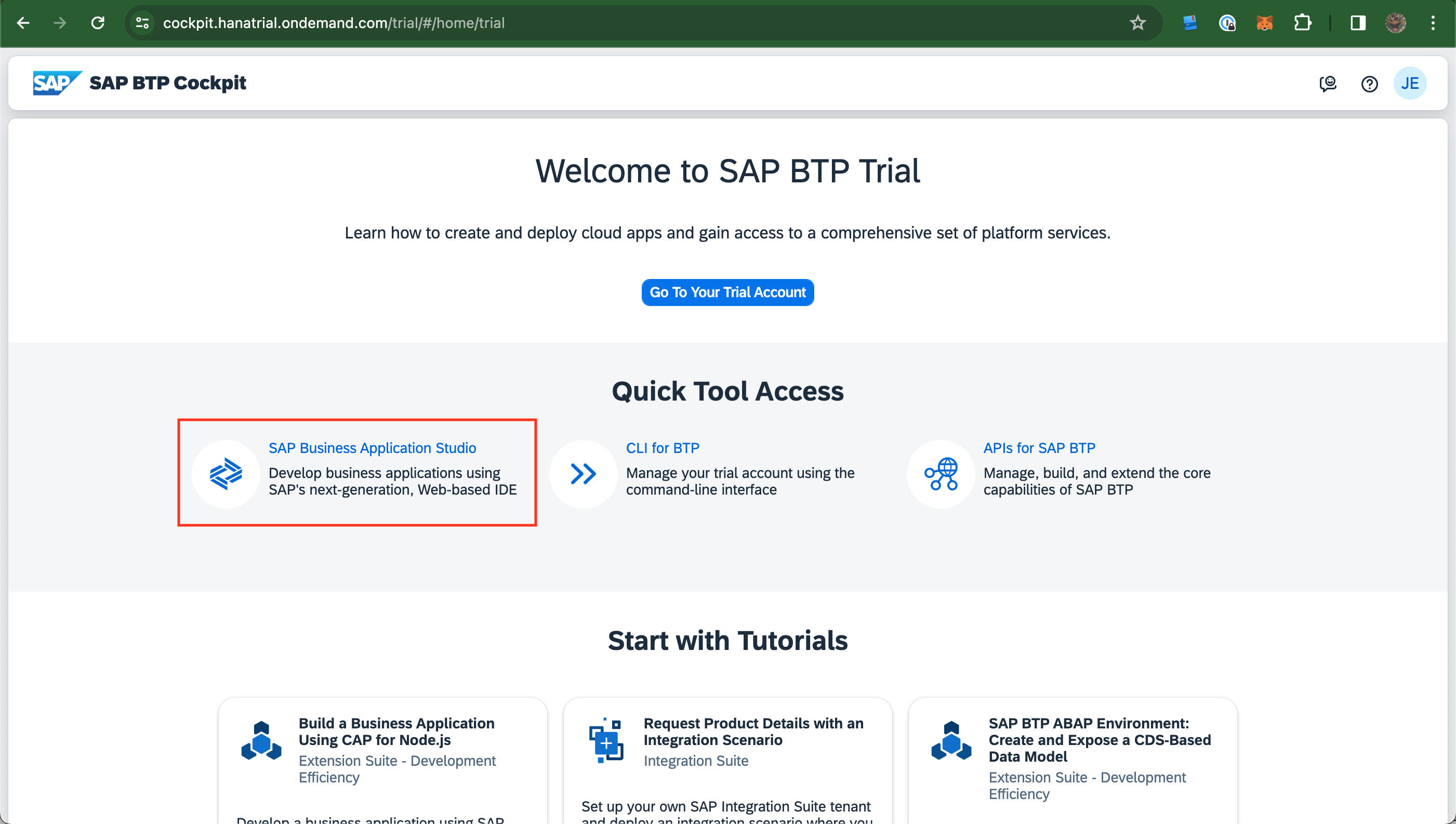Open SAP Business Application Studio link

[x=373, y=448]
